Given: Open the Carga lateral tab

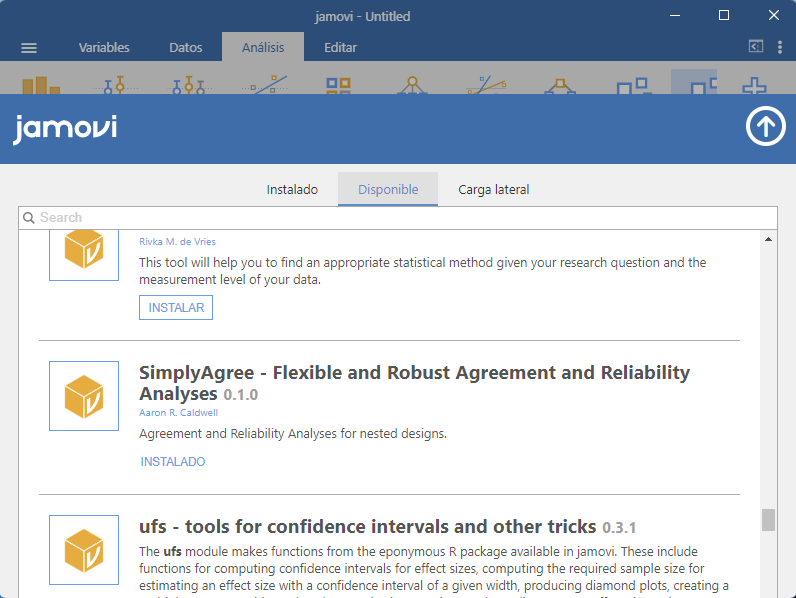Looking at the screenshot, I should click(493, 189).
